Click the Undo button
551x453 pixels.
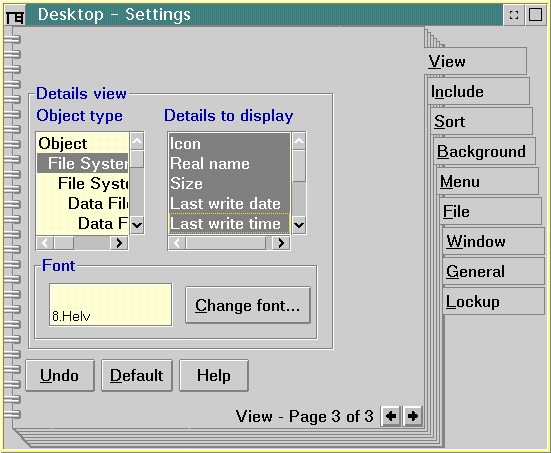point(60,375)
